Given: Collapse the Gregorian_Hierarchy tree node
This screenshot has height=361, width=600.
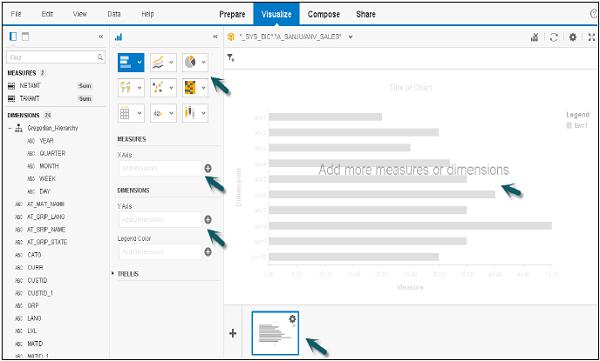Looking at the screenshot, I should point(10,128).
